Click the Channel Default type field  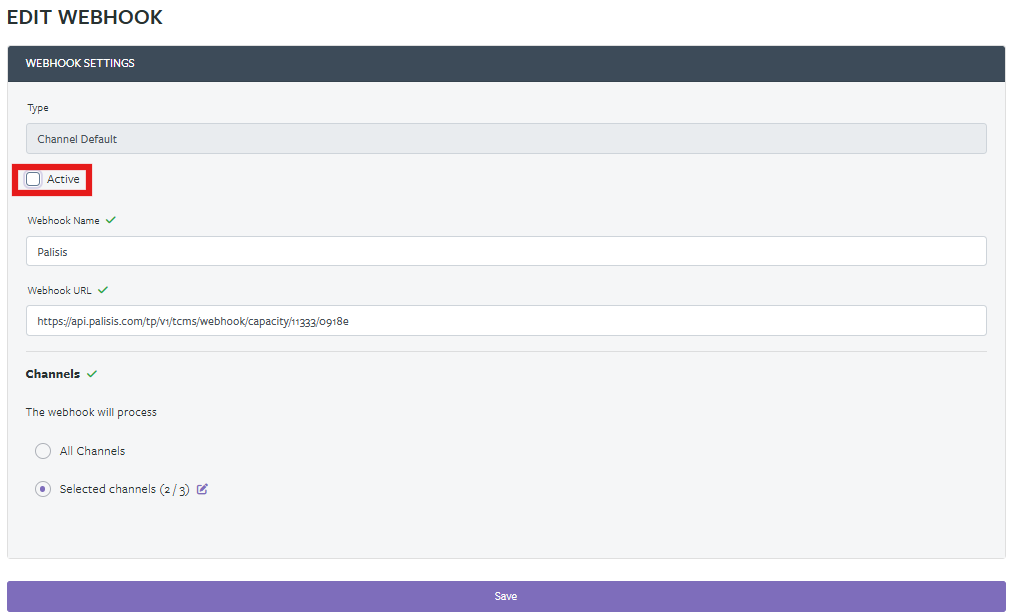coord(506,138)
